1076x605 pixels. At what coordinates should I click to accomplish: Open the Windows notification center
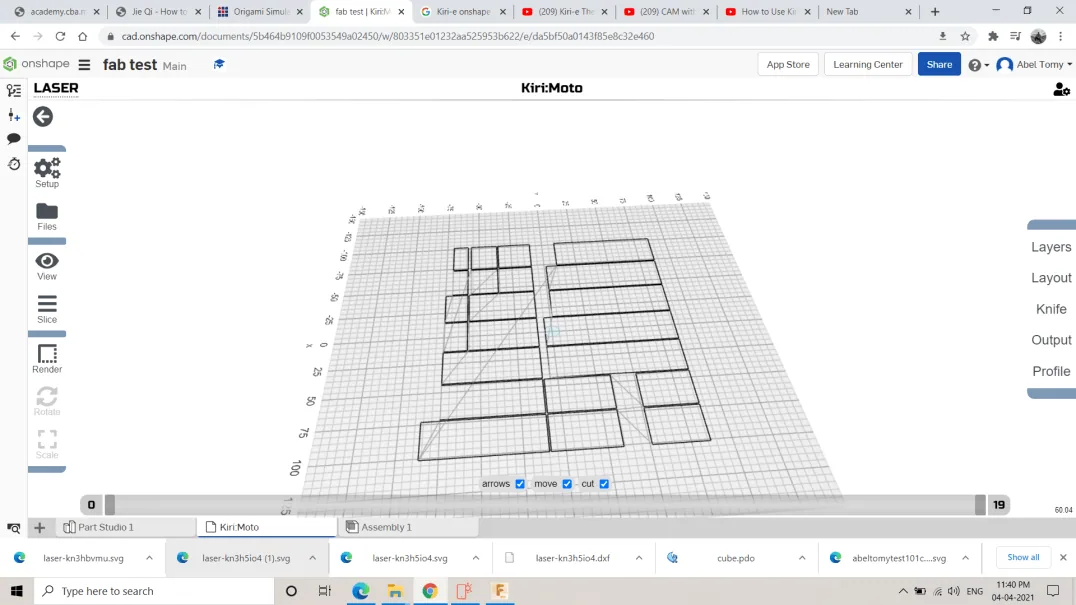1053,591
